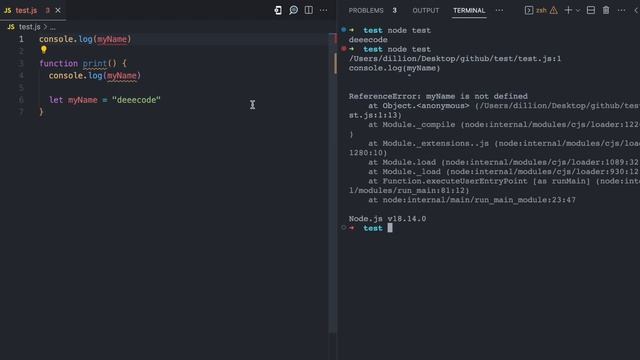The image size is (640, 360).
Task: Click 'function' keyword on line 3
Action: tap(58, 64)
